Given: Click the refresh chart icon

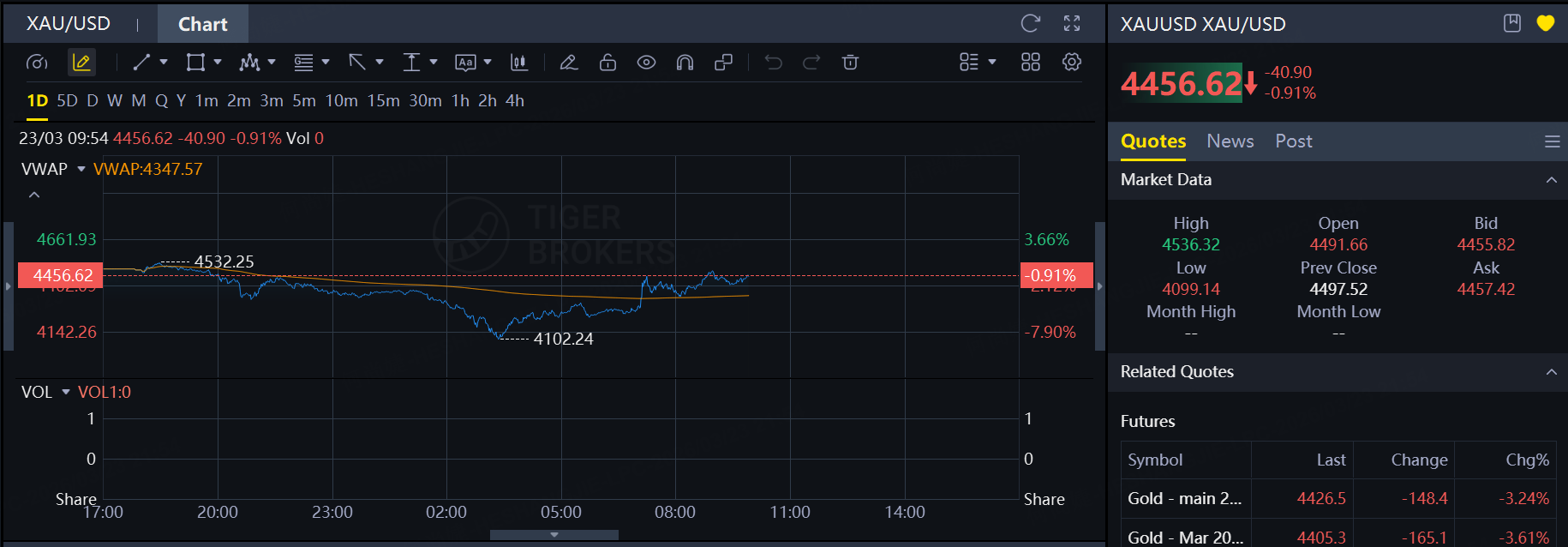Looking at the screenshot, I should tap(1030, 23).
